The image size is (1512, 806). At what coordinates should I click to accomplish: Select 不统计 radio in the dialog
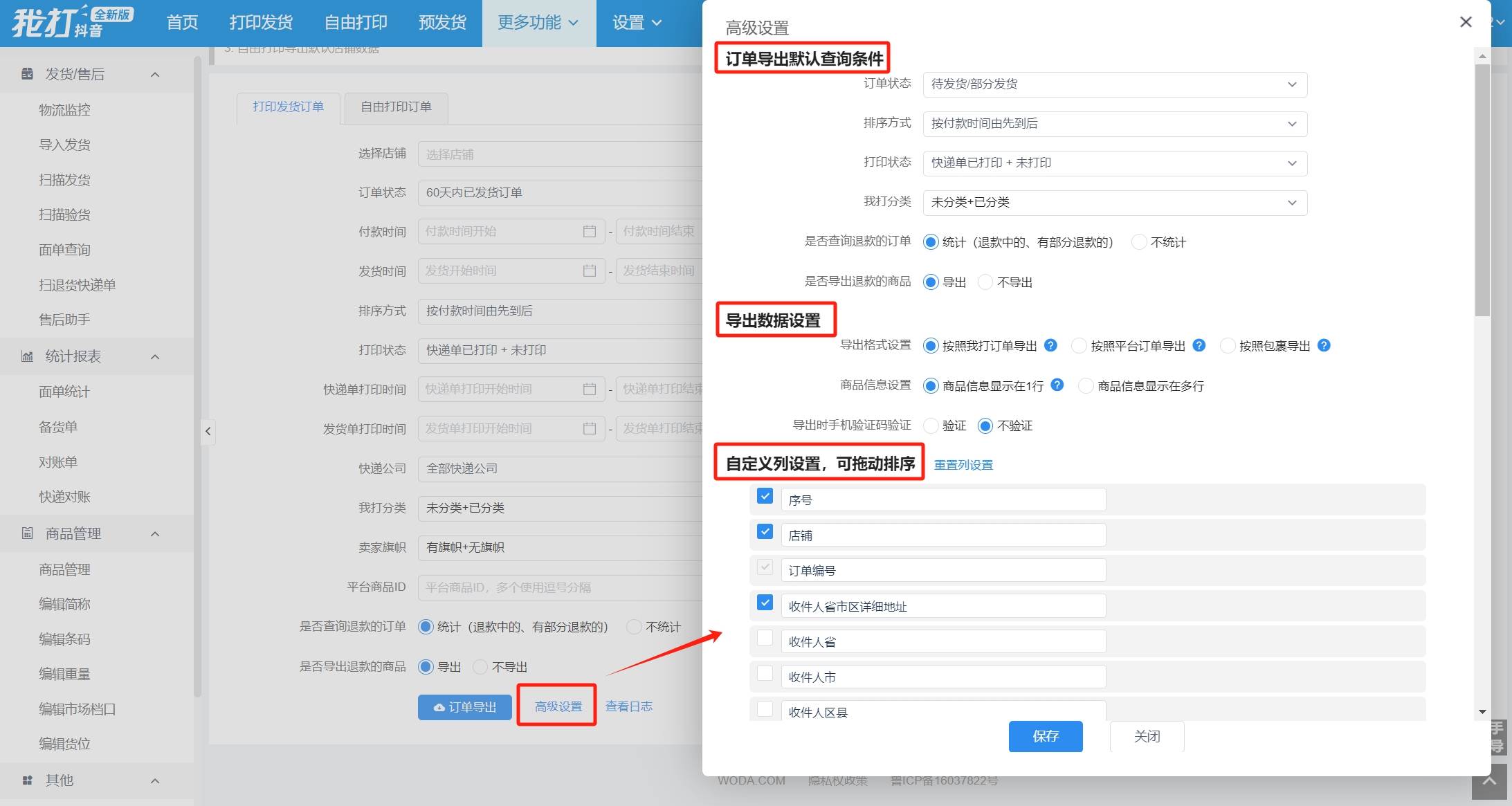[x=1138, y=242]
